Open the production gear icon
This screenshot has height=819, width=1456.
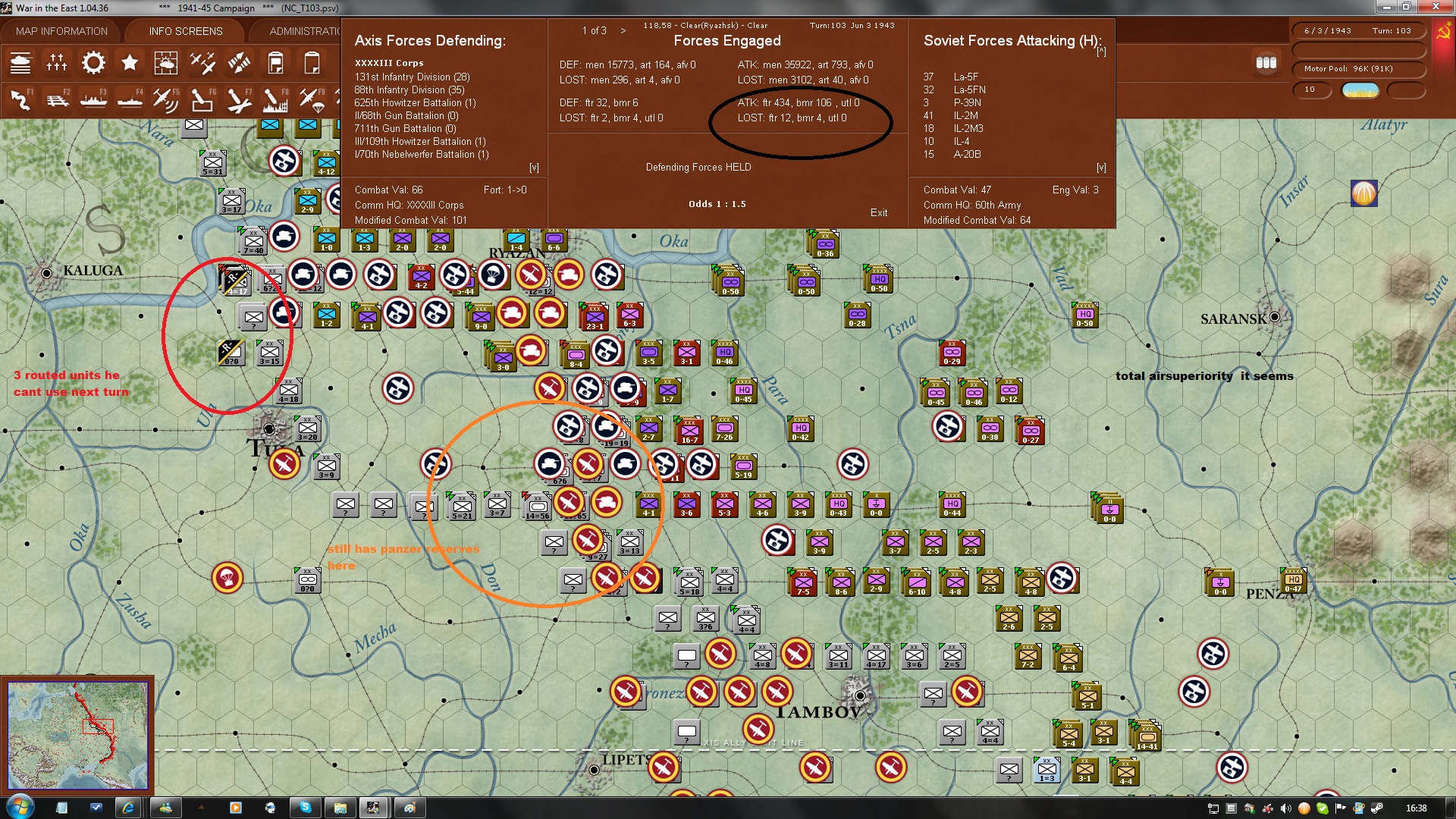[93, 63]
